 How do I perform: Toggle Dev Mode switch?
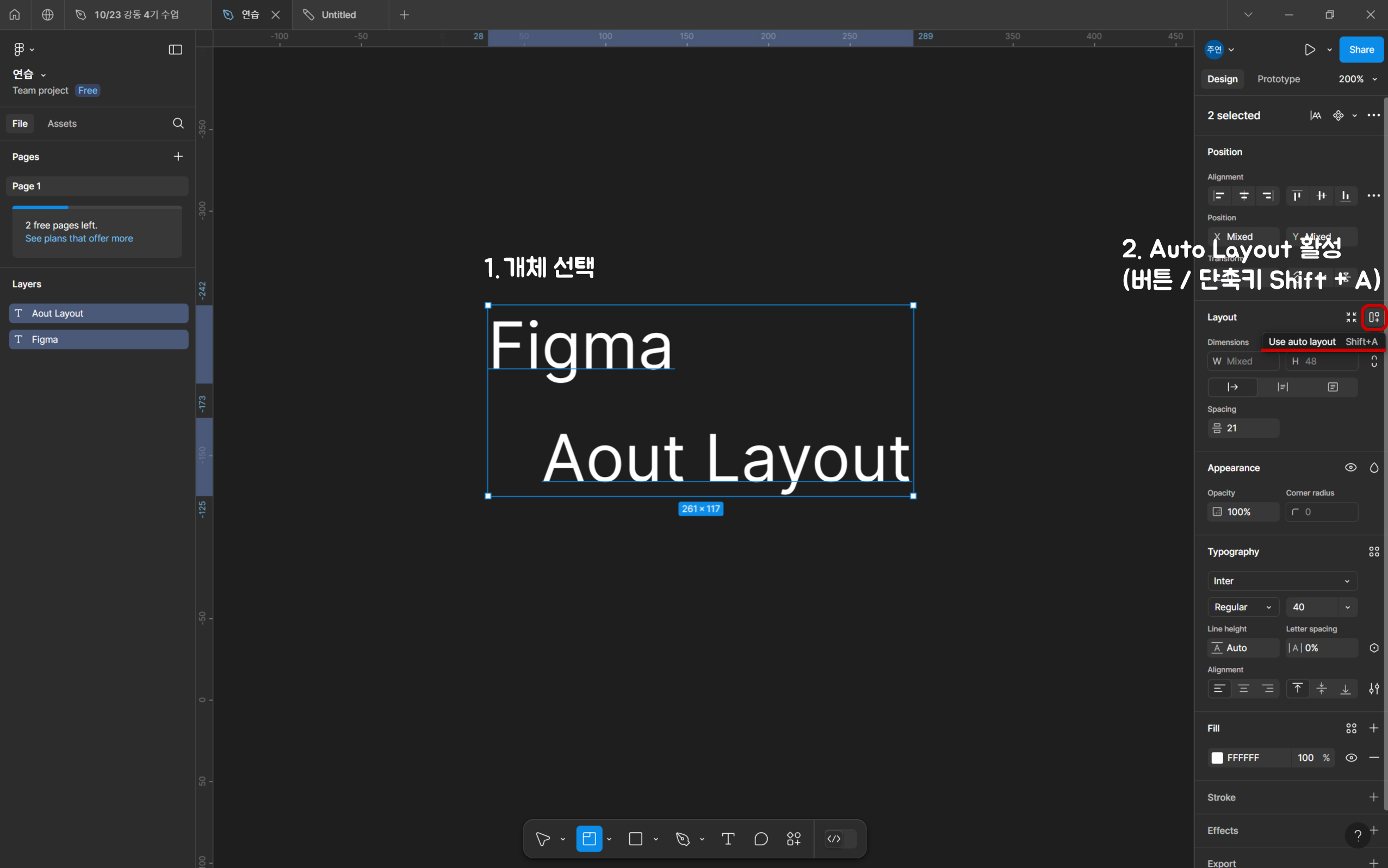click(840, 839)
